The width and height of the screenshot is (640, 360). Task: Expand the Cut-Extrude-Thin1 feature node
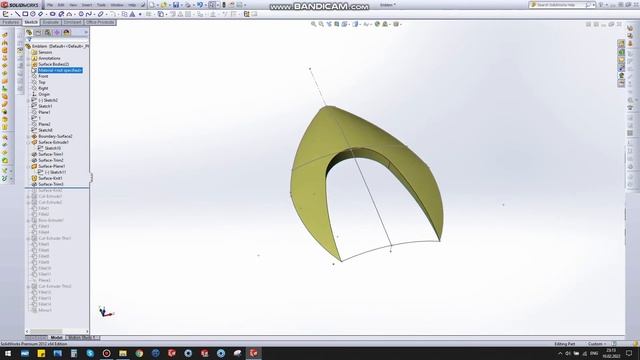point(28,238)
